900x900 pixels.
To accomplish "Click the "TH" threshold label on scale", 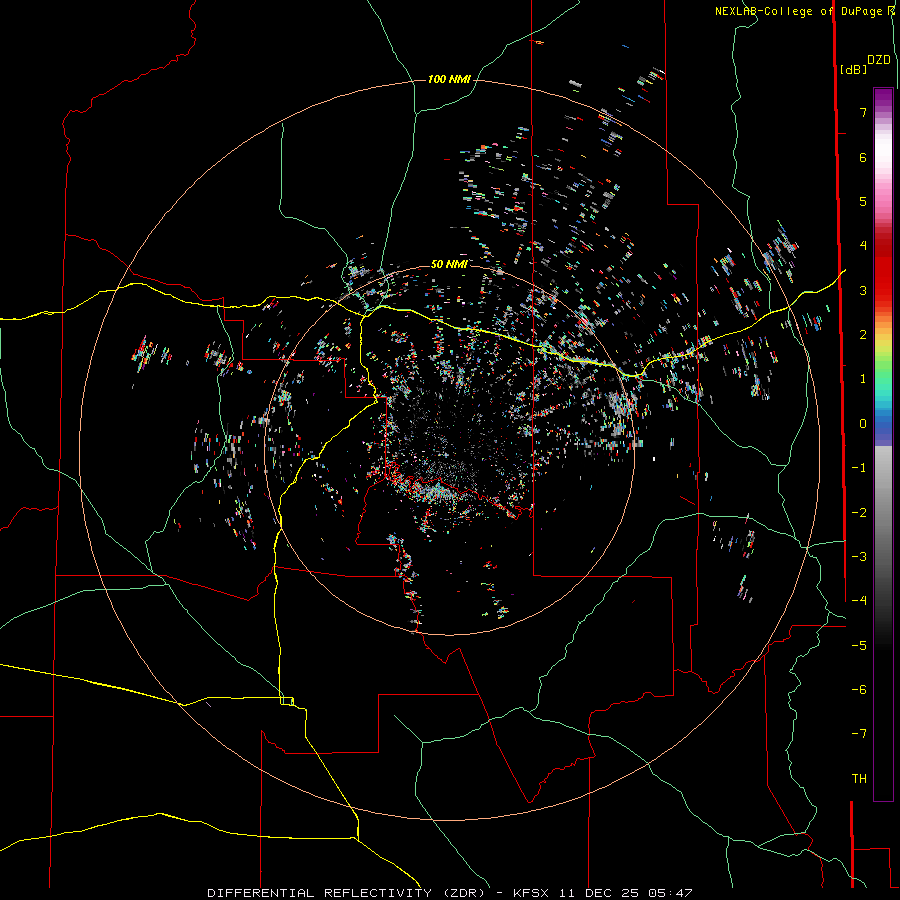I will (859, 779).
